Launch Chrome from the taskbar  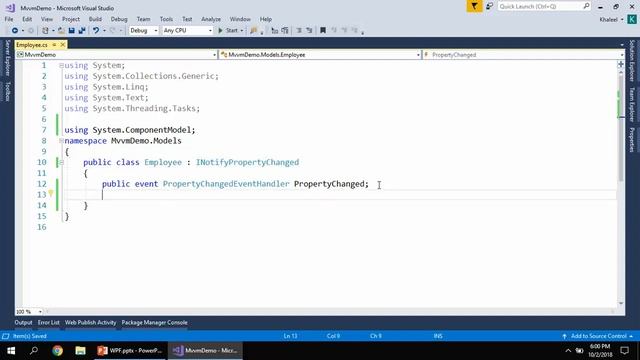click(x=58, y=351)
